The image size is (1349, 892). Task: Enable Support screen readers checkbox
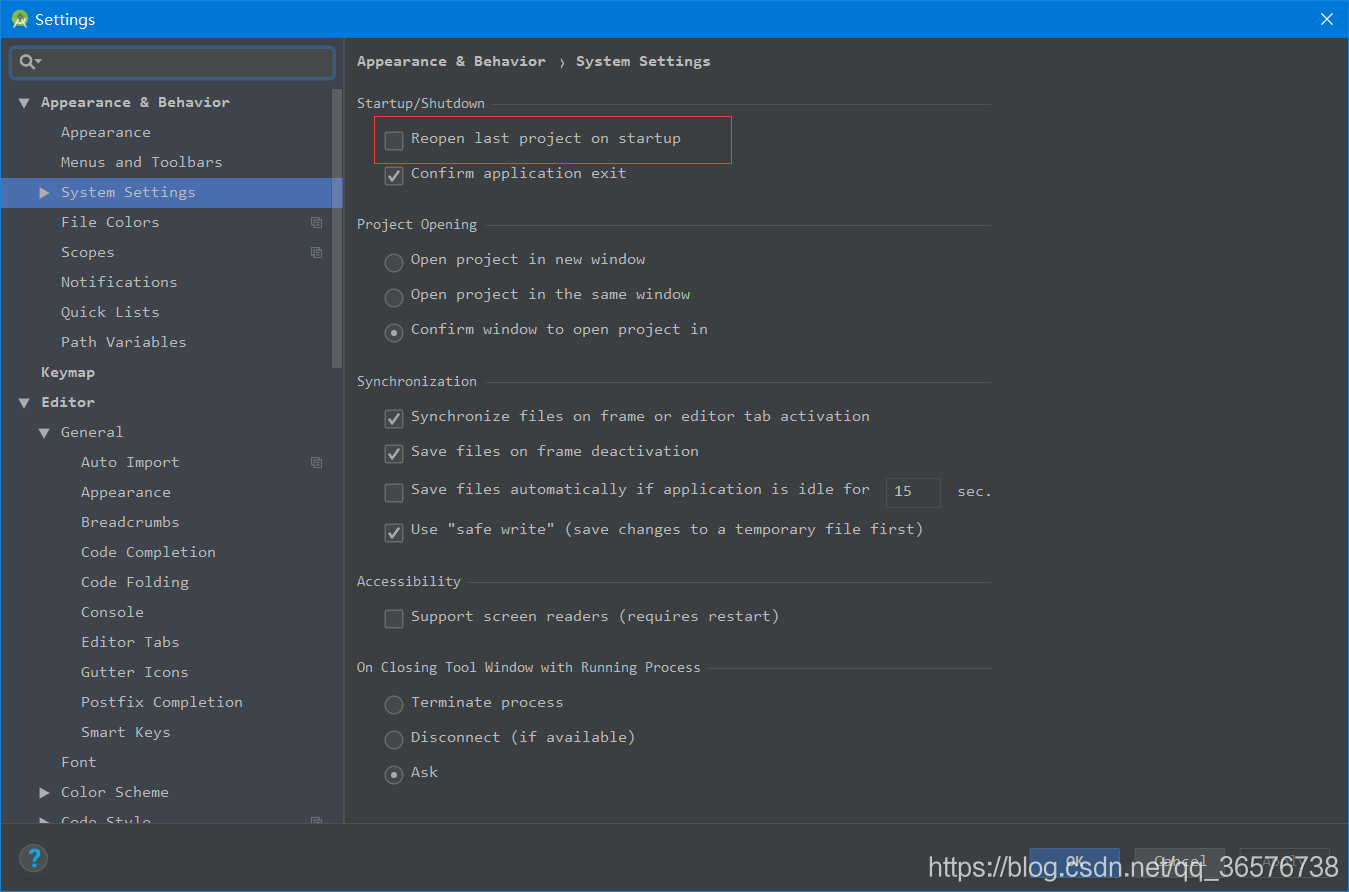point(394,618)
